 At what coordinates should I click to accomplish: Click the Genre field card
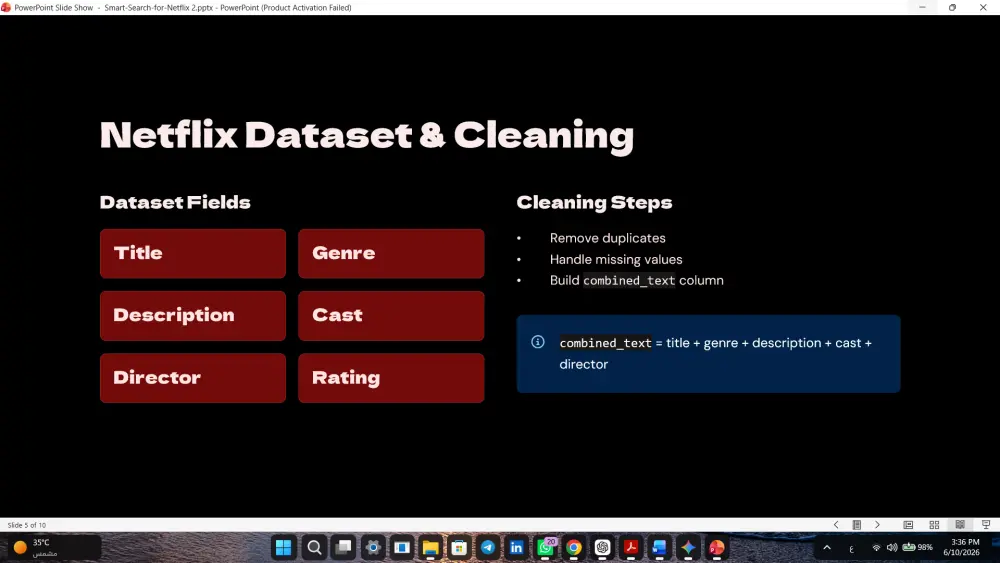point(391,253)
